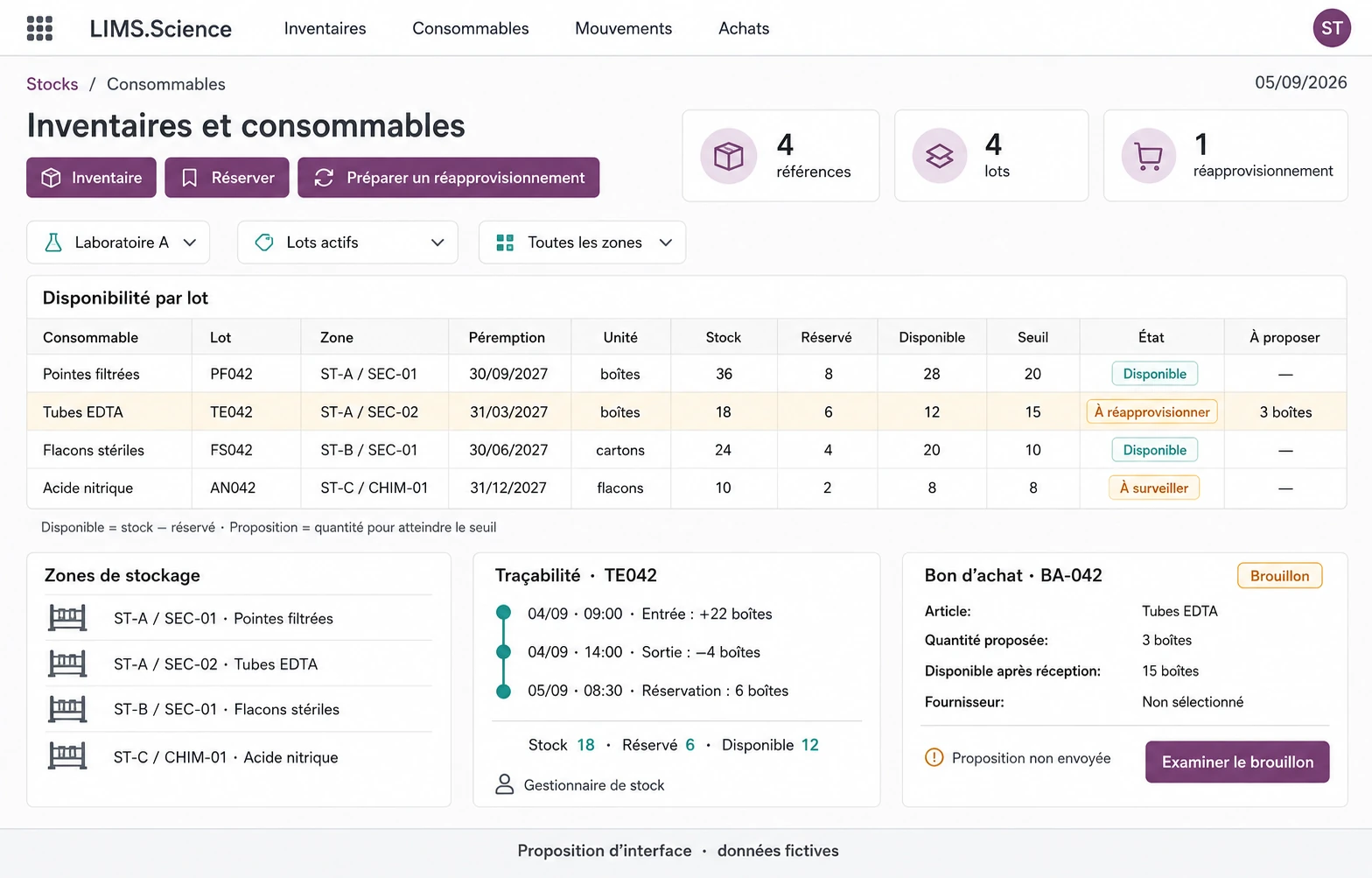Open the Mouvements menu
This screenshot has width=1372, height=878.
coord(624,28)
